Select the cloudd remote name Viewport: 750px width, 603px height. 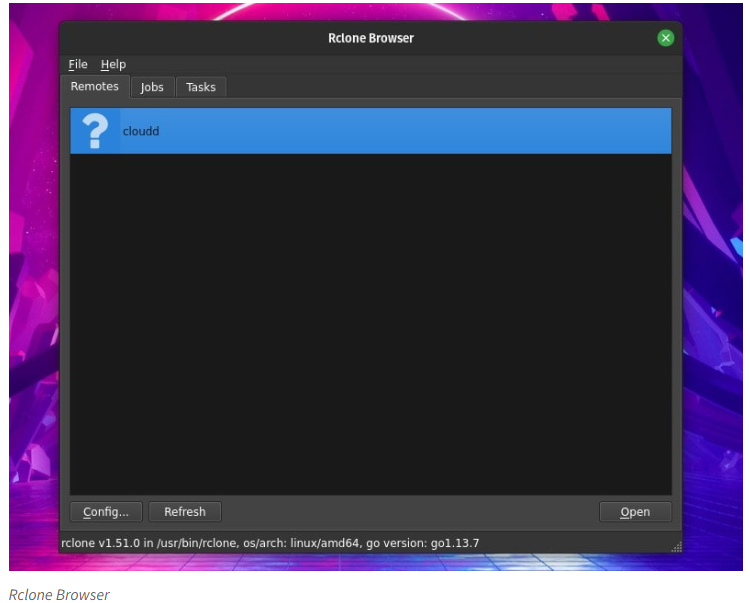click(x=141, y=131)
